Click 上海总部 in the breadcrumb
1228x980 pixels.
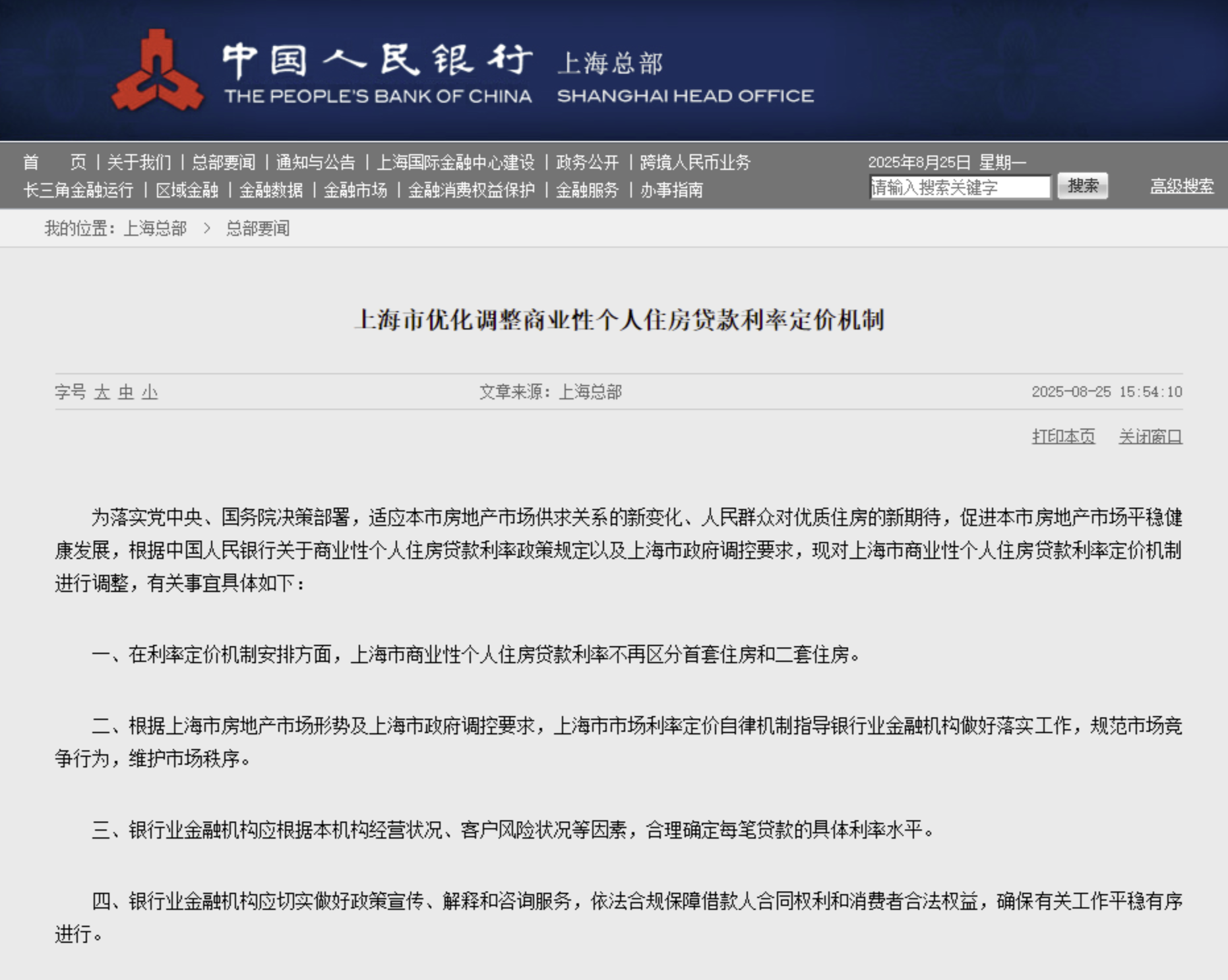tap(156, 228)
